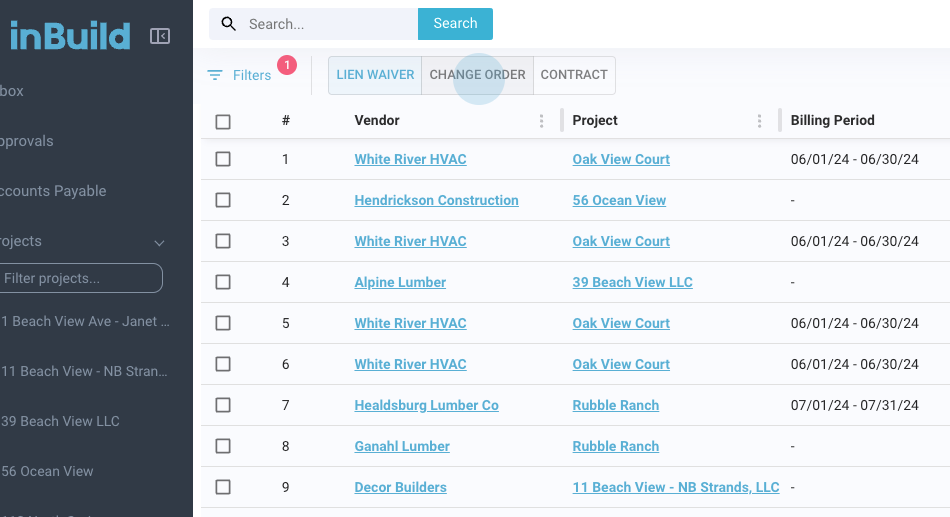Switch to the Lien Waiver tab
Image resolution: width=950 pixels, height=517 pixels.
(x=375, y=75)
